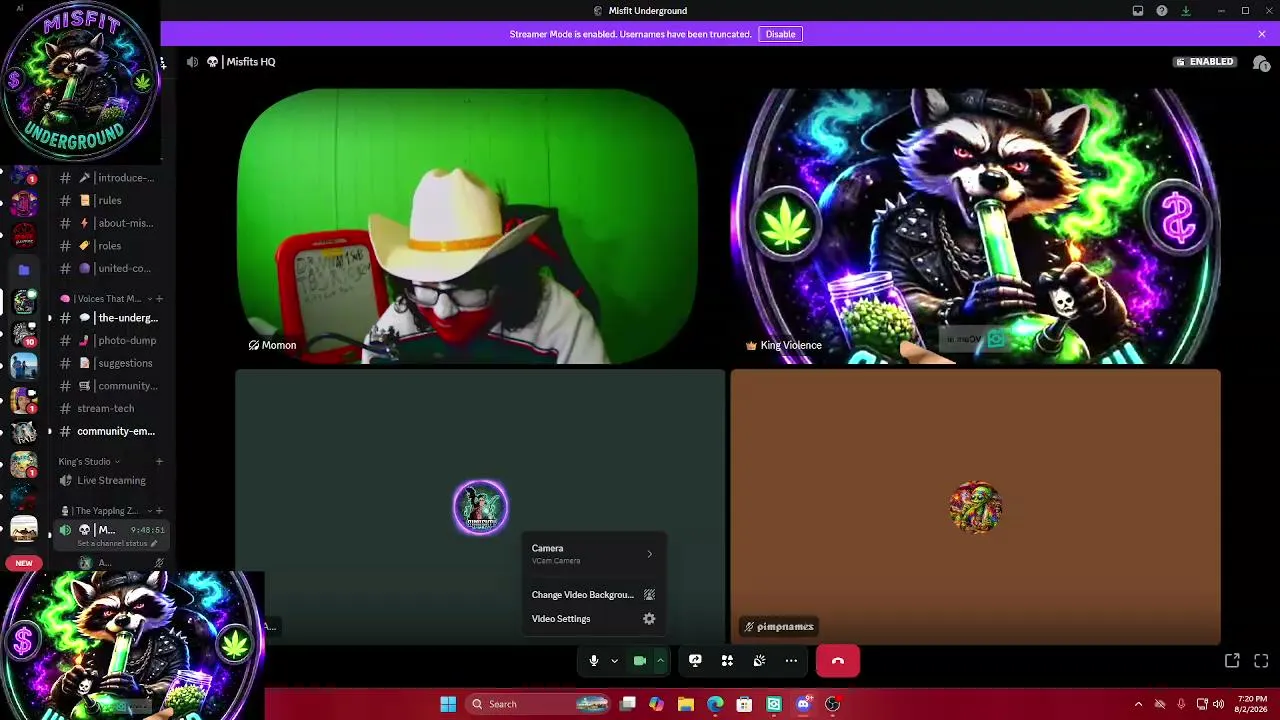Viewport: 1280px width, 720px height.
Task: Open the microphone options dropdown arrow
Action: click(x=614, y=661)
